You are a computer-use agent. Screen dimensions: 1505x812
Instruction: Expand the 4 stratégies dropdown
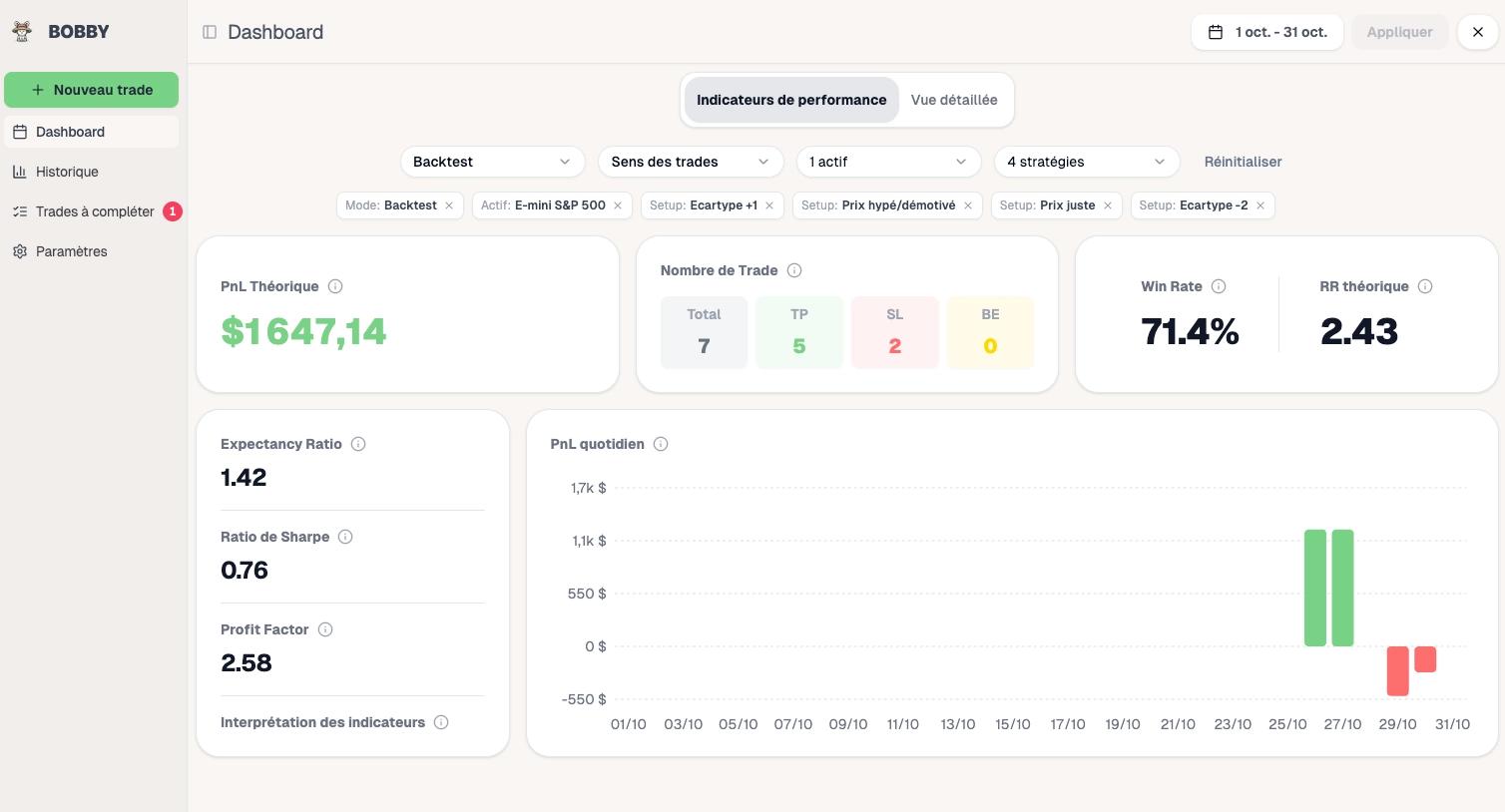pos(1085,162)
